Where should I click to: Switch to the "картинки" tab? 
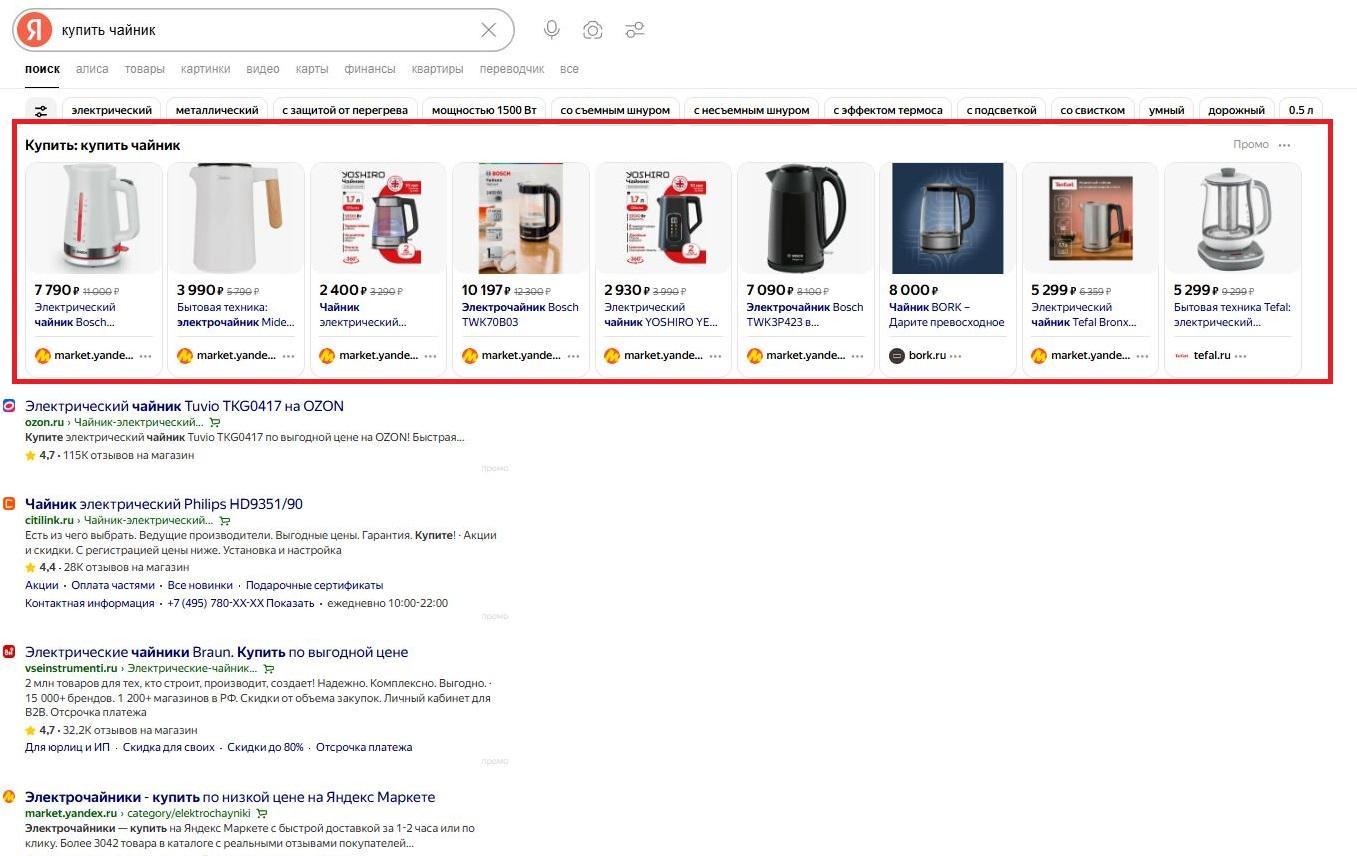205,69
